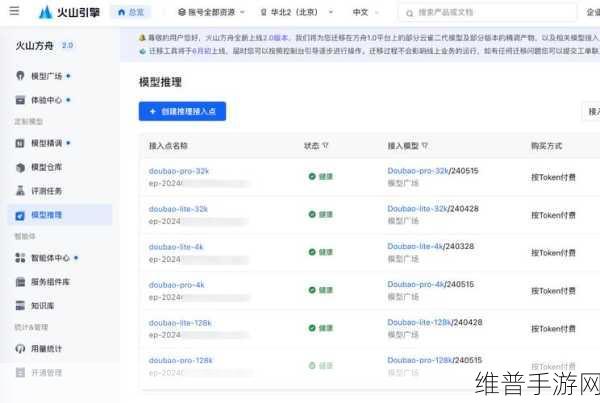
Task: Open the doubao-lite-128k endpoint link
Action: tap(180, 323)
